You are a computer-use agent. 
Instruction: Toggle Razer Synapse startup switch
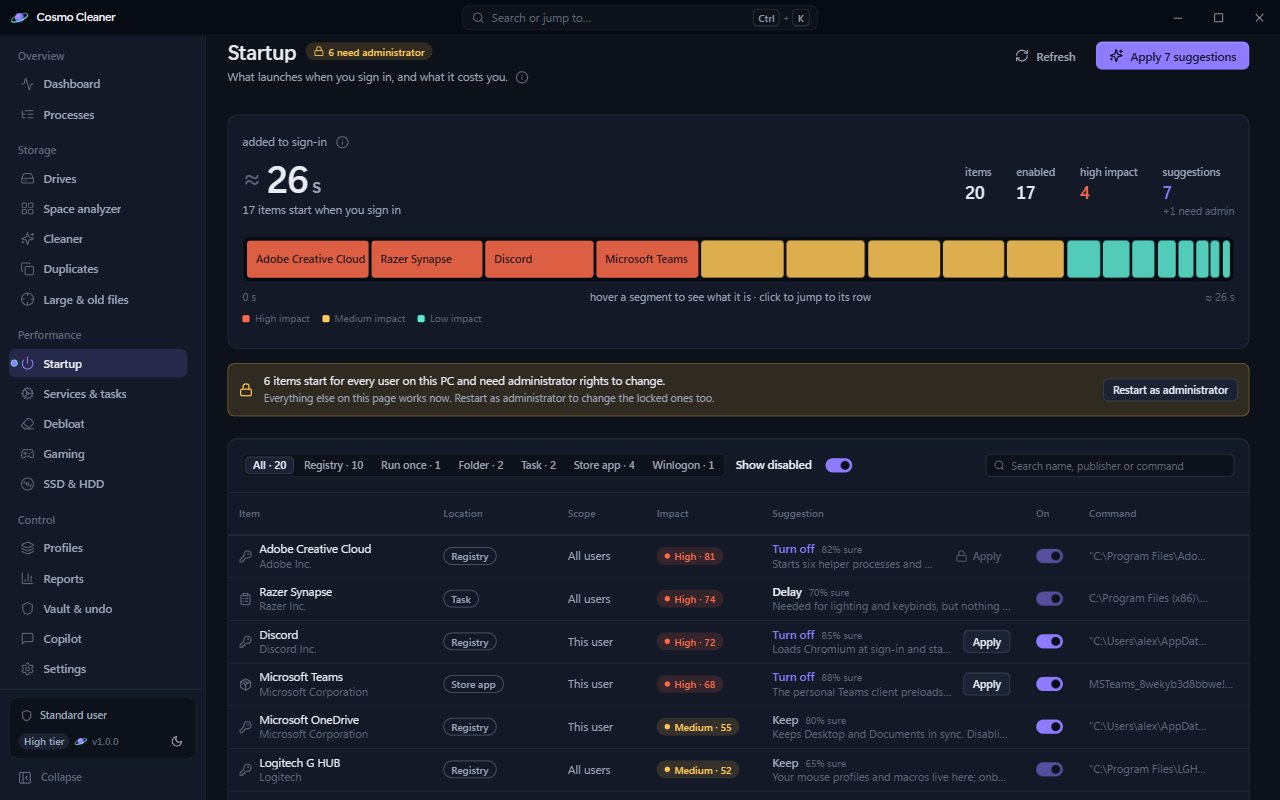point(1050,599)
